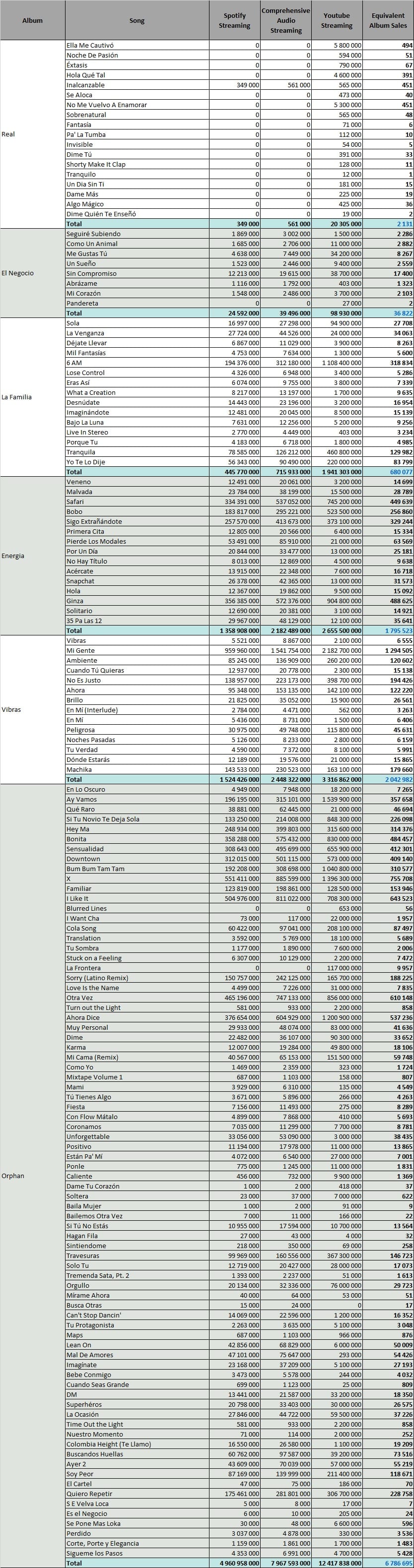
Task: Click the "Album" column header
Action: (32, 20)
